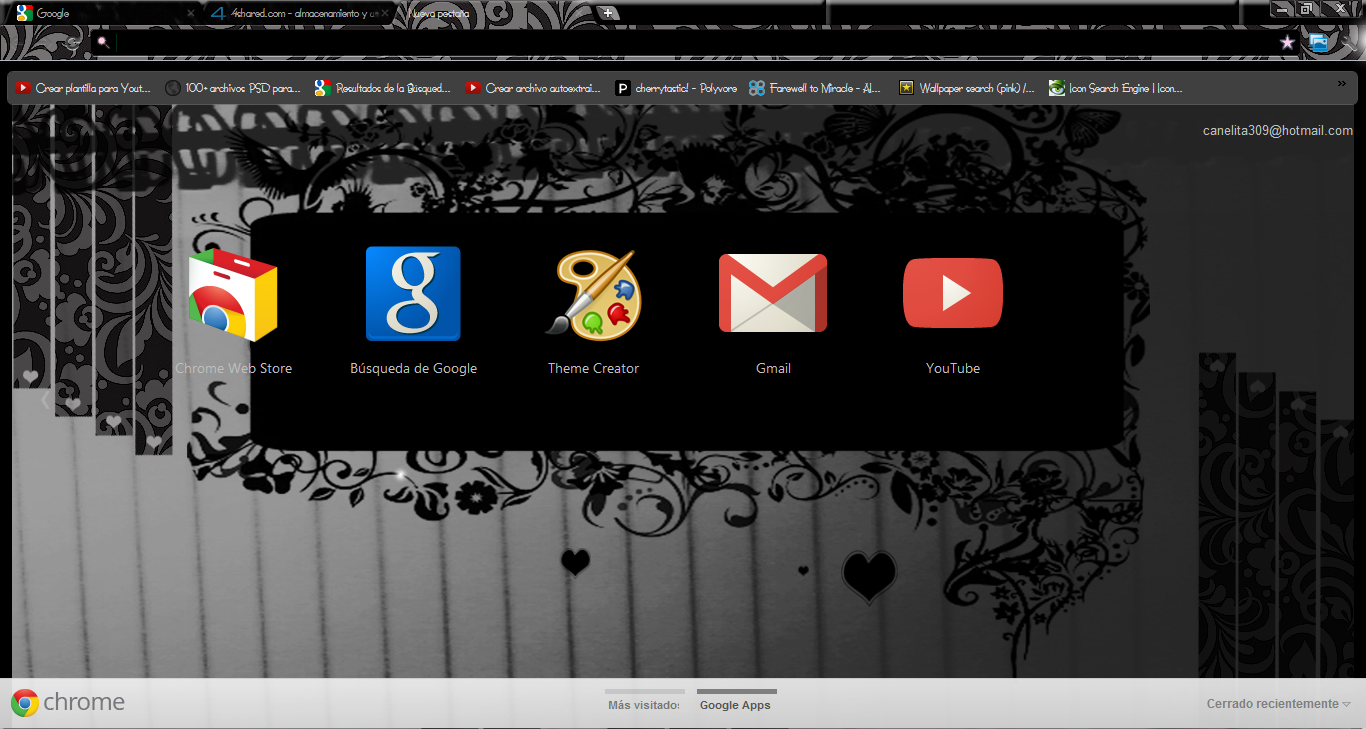1366x729 pixels.
Task: Expand the bookmarks overflow chevron
Action: coord(1341,85)
